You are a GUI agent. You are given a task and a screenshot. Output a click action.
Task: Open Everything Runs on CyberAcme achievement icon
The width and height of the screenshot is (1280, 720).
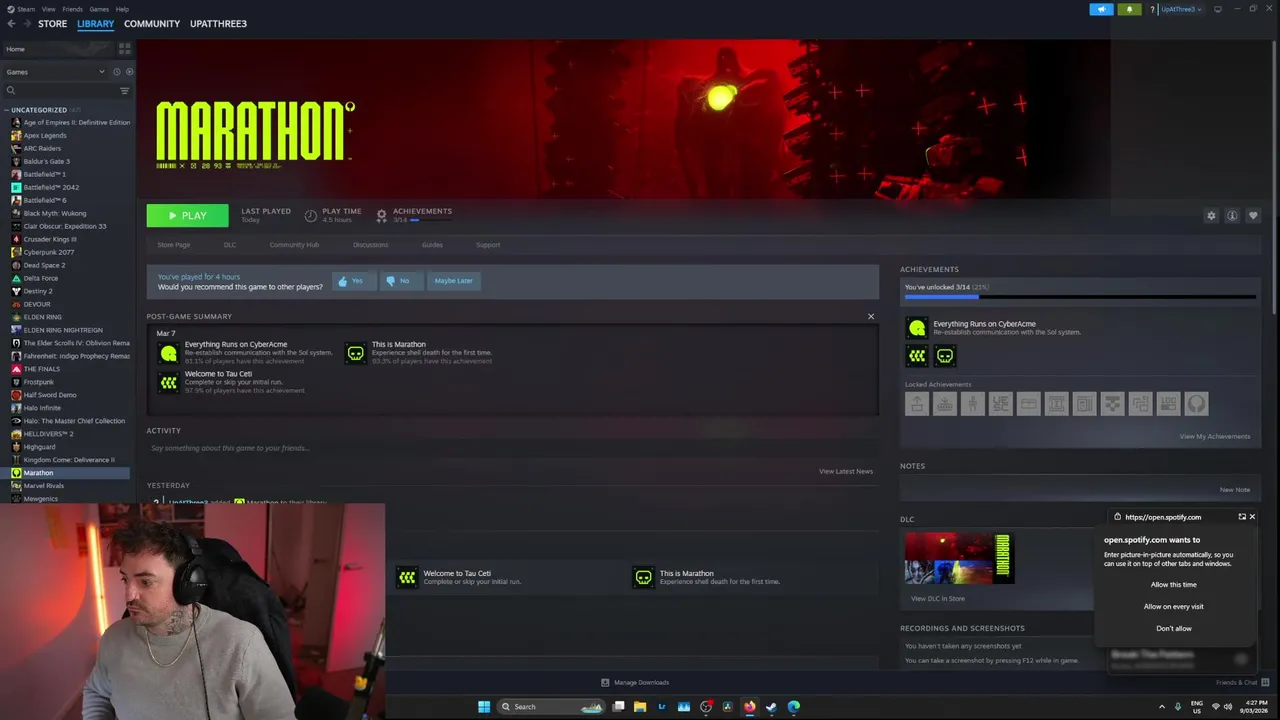(x=916, y=328)
